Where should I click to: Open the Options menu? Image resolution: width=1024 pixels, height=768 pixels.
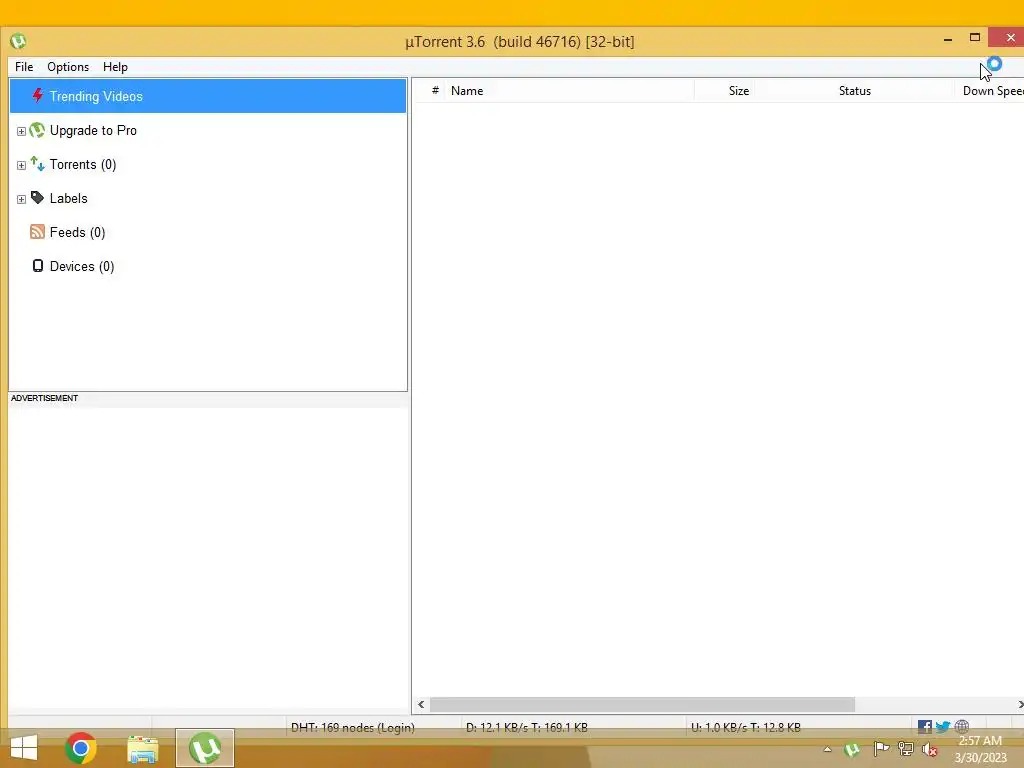[x=68, y=67]
